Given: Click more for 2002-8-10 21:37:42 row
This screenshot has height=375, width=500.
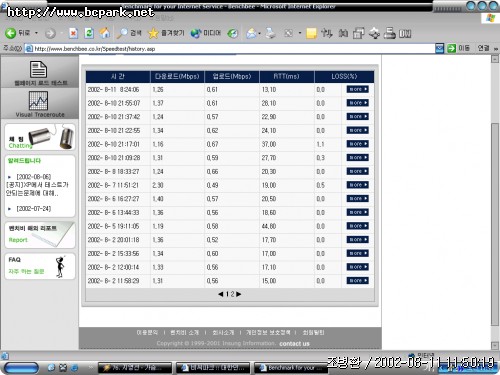Looking at the screenshot, I should click(x=357, y=117).
